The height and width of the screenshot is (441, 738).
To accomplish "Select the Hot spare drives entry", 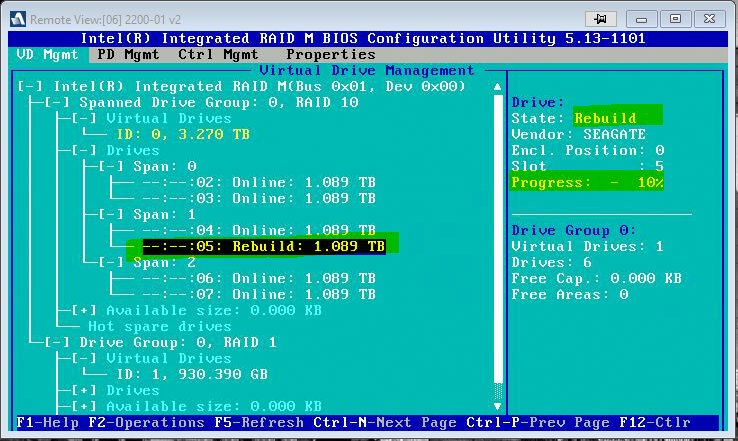I will [160, 327].
